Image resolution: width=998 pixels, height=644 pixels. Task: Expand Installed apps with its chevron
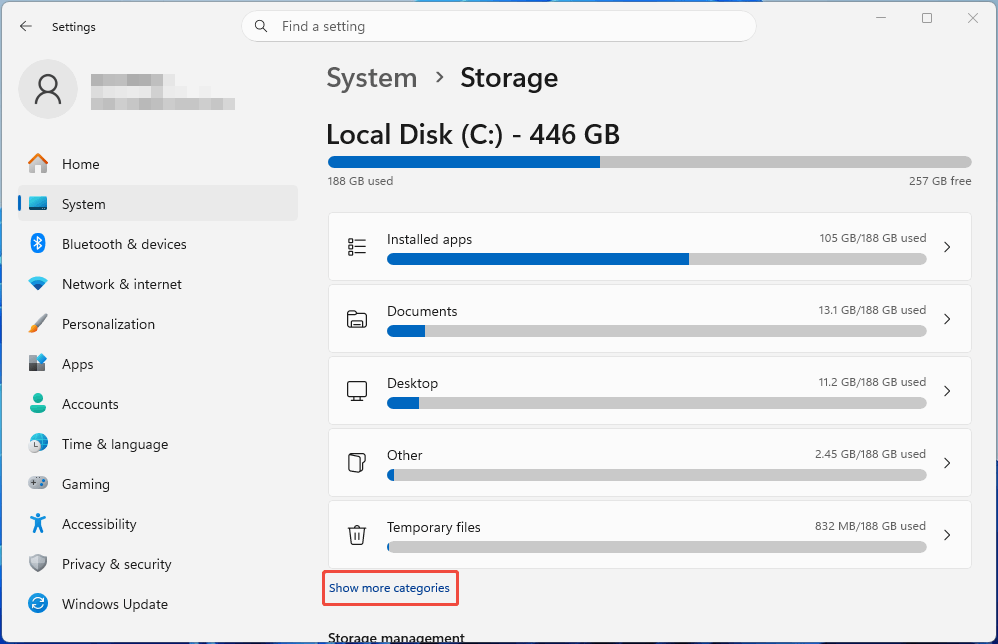coord(947,247)
